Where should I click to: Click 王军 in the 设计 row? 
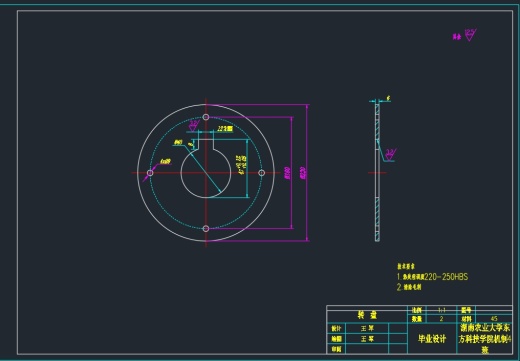point(367,328)
